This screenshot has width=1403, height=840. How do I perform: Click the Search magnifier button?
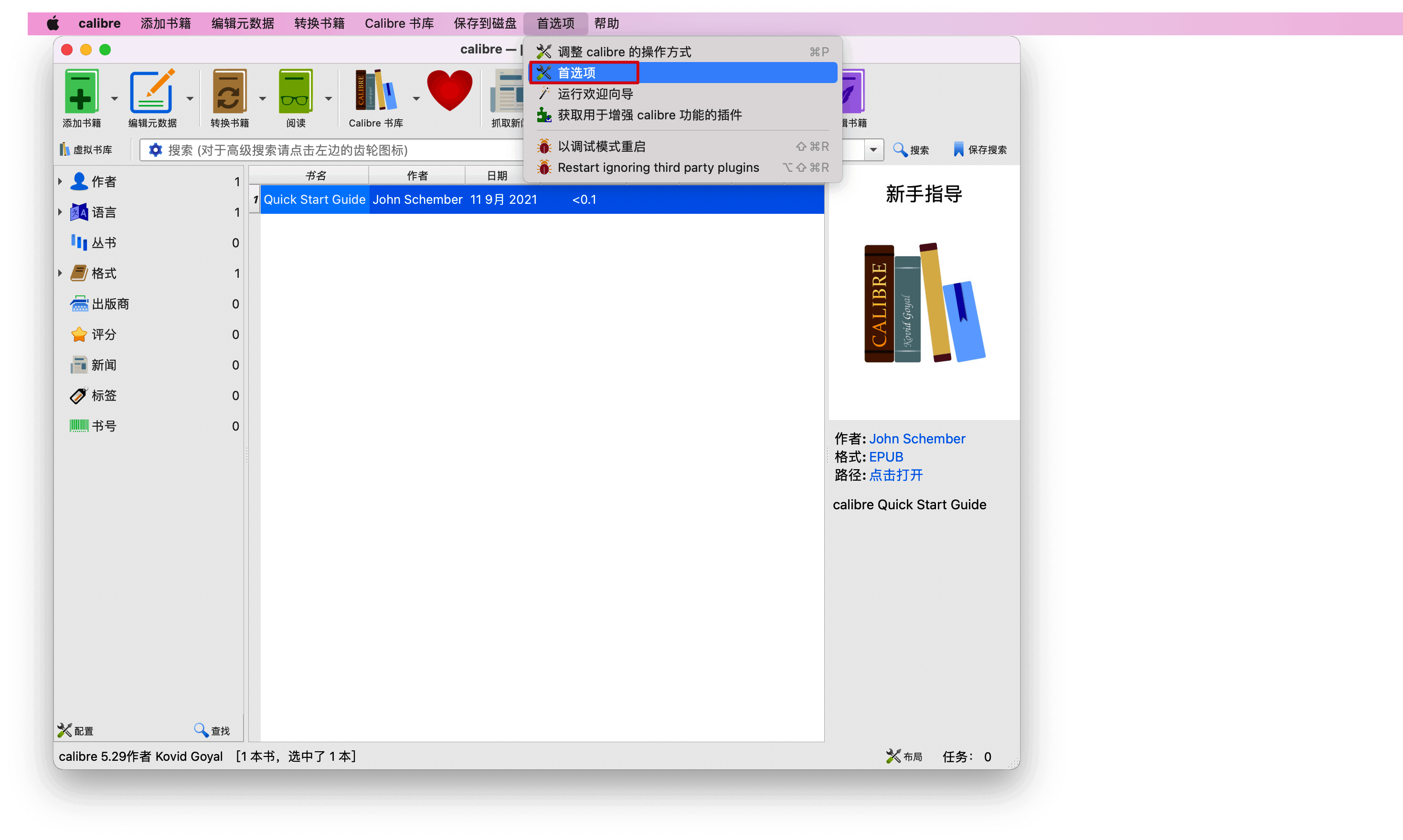pos(911,149)
